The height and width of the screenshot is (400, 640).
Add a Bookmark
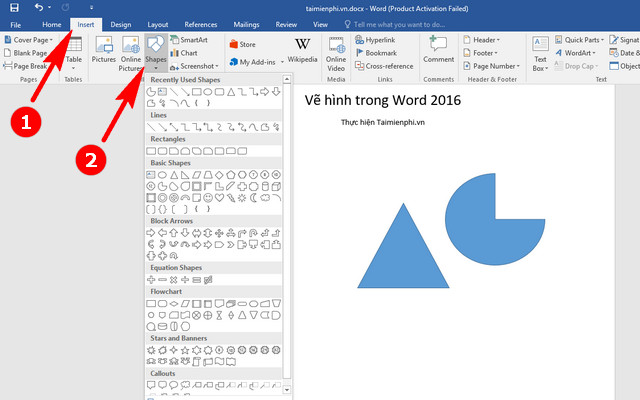(x=376, y=53)
